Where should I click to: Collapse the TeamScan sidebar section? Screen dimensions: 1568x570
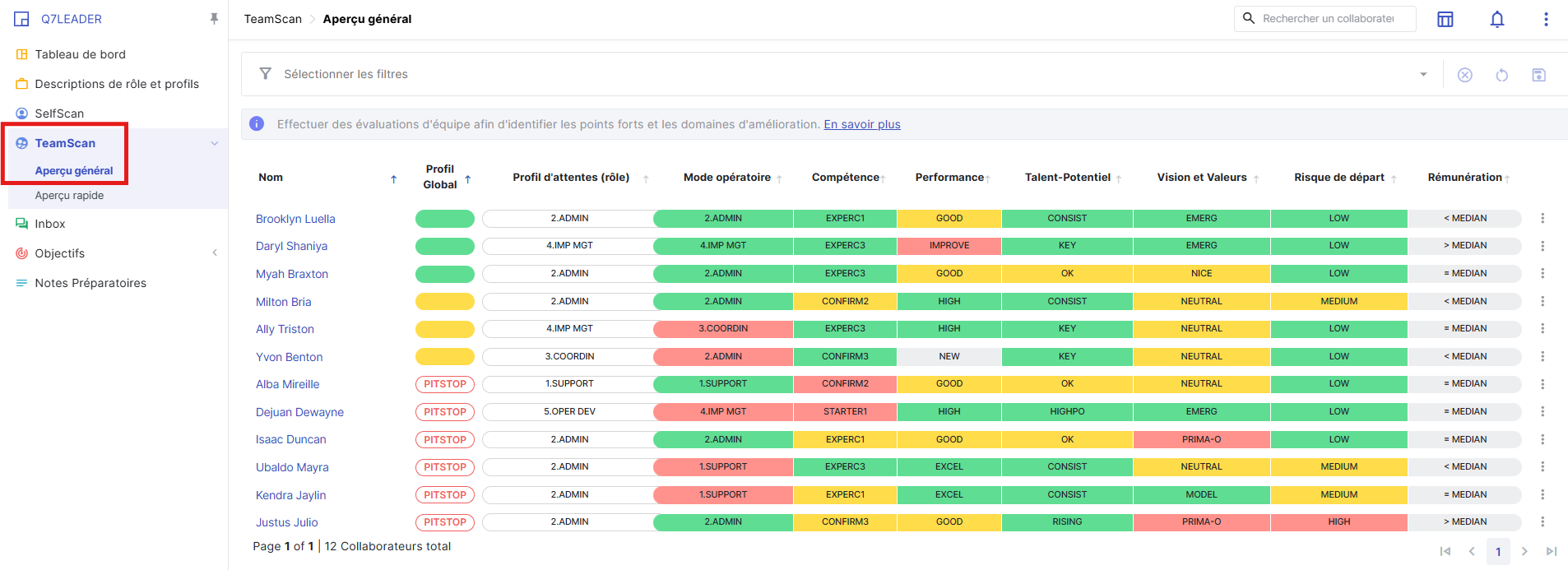(214, 143)
